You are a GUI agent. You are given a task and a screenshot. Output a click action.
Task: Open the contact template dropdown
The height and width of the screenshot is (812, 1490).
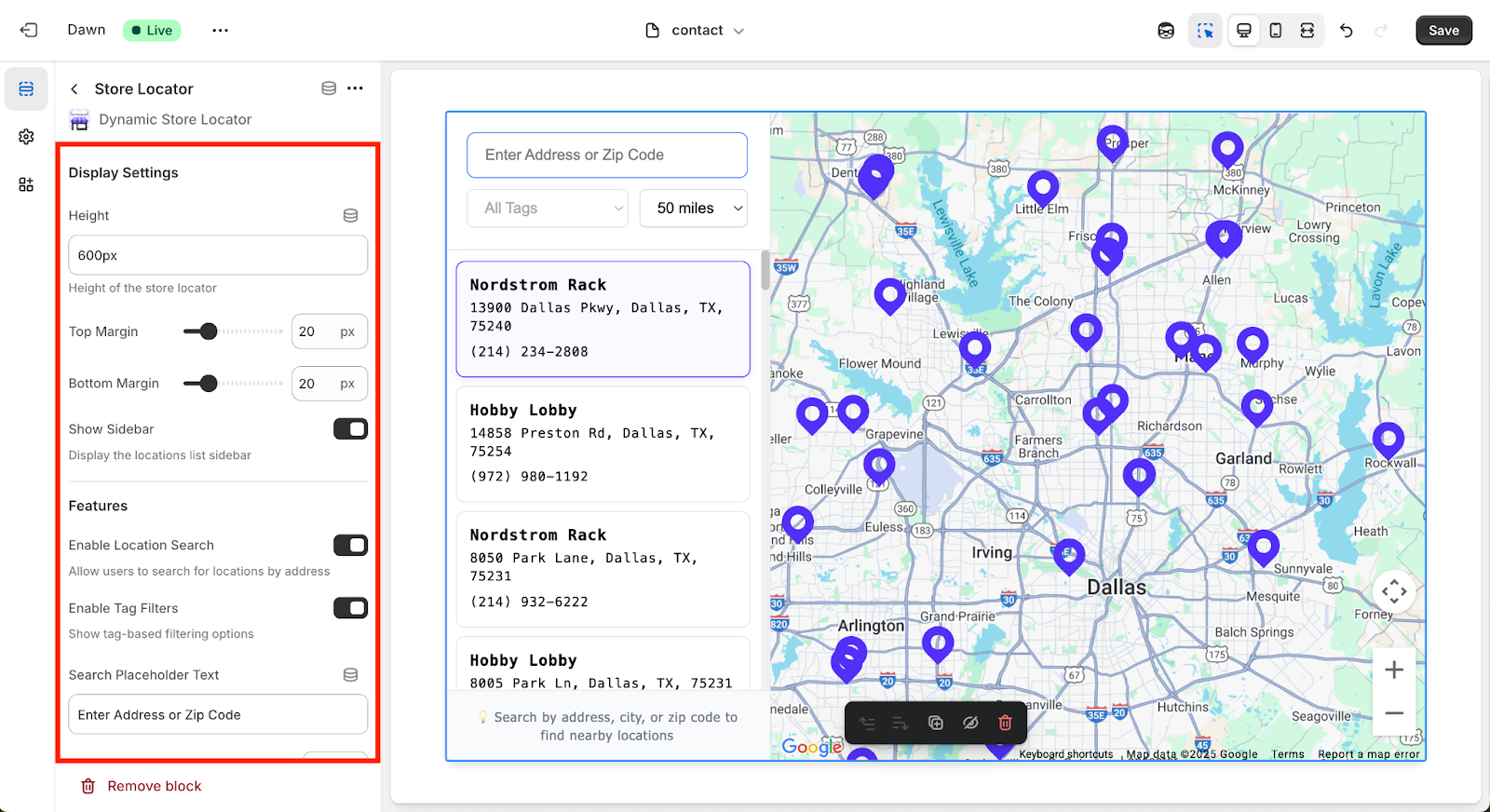(x=696, y=30)
